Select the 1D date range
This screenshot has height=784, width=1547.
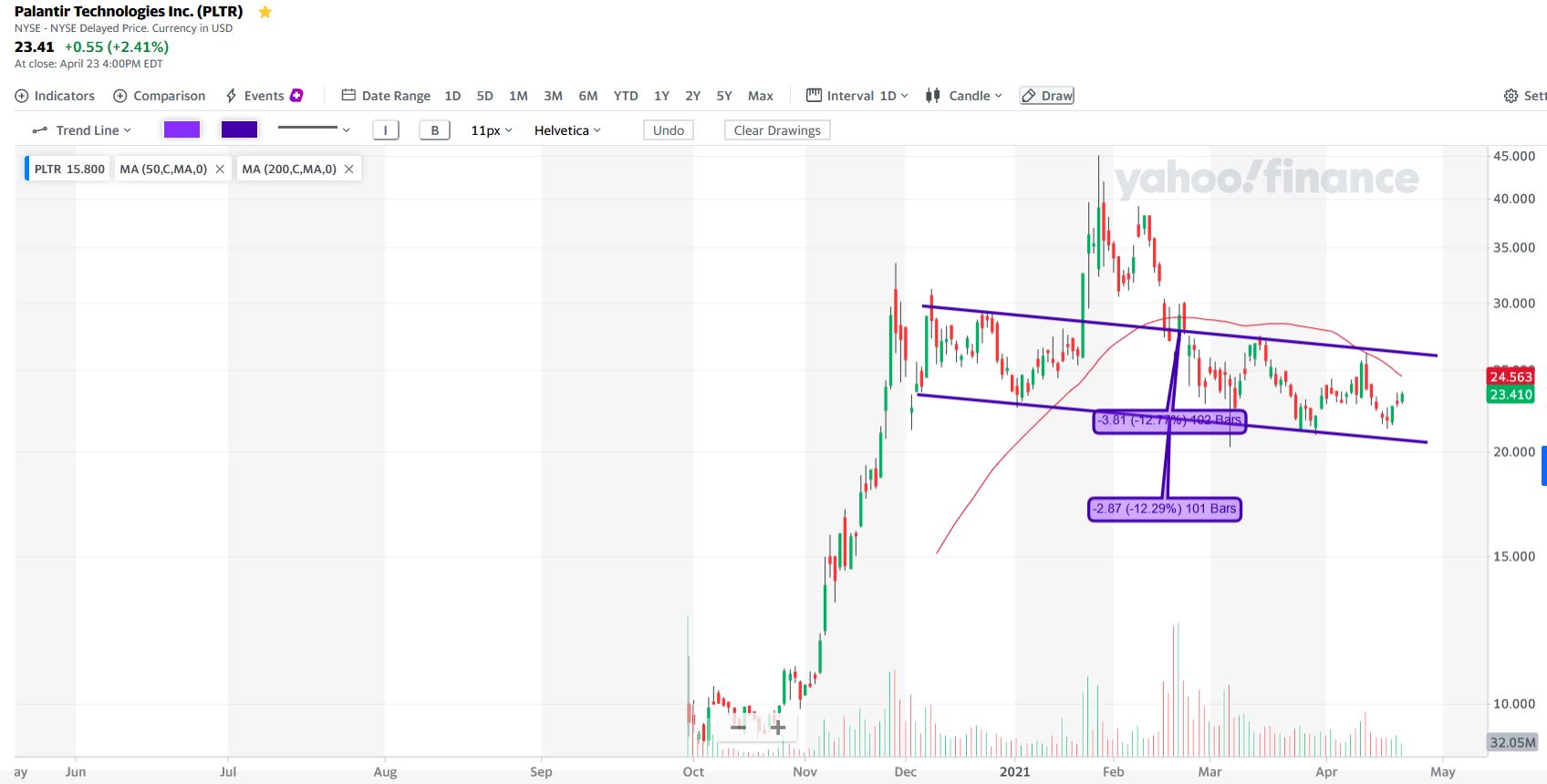tap(452, 96)
